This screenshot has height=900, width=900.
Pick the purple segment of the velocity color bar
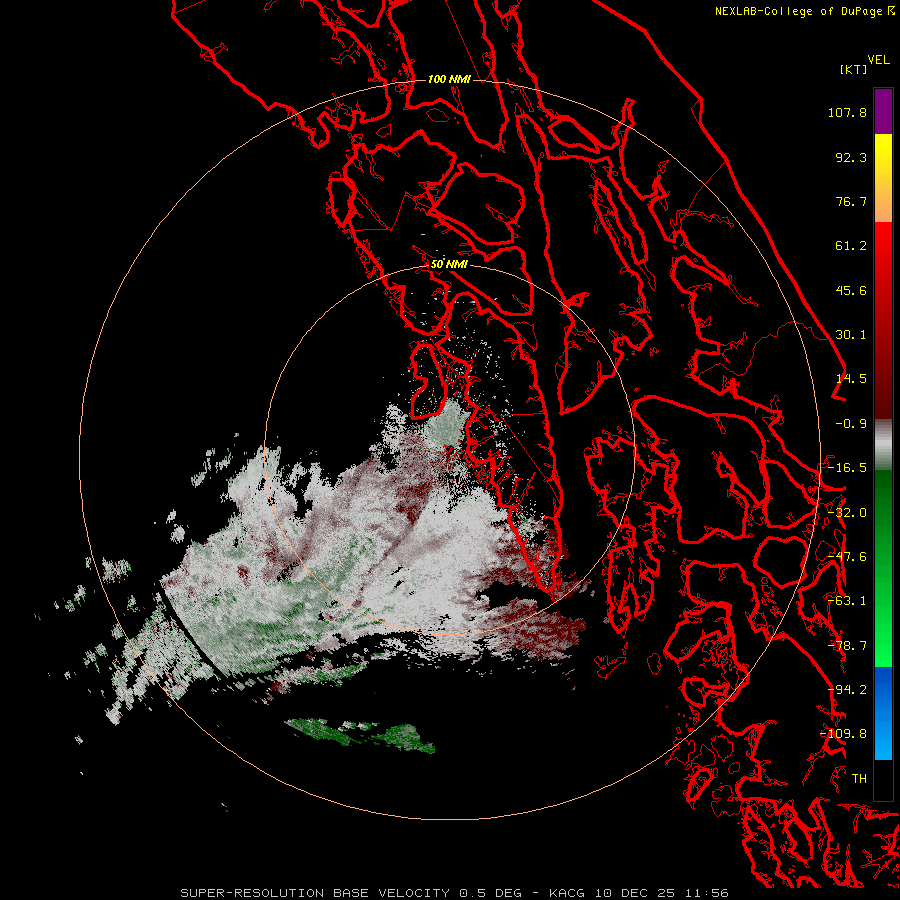pos(883,111)
